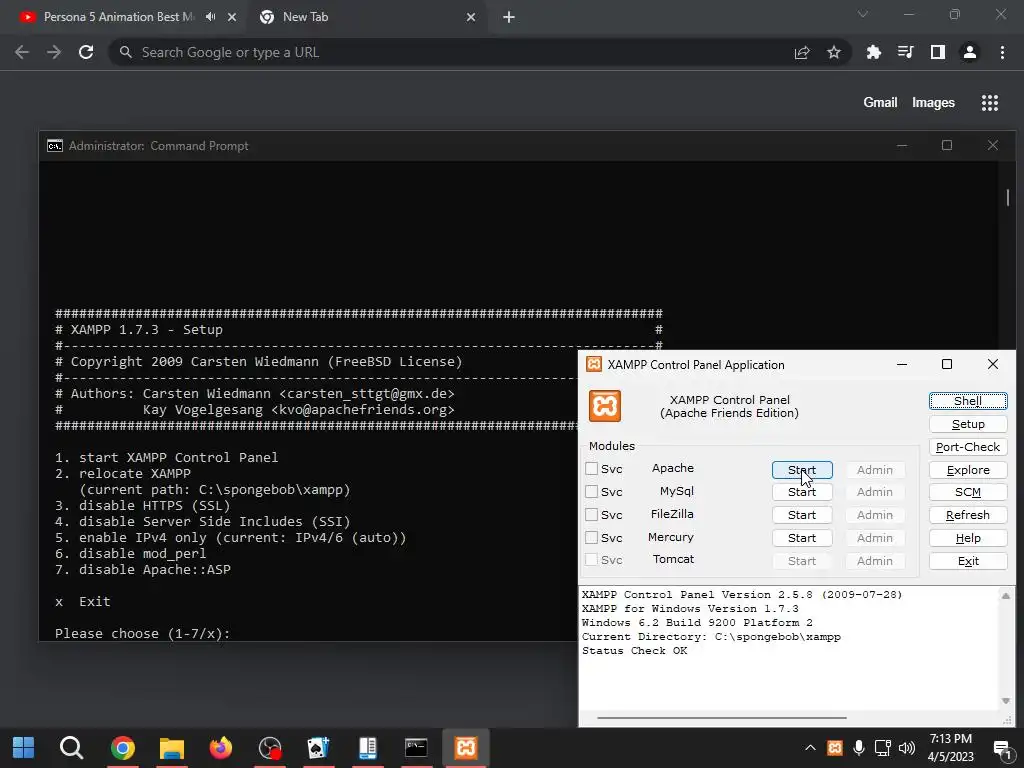Open File Explorer from the taskbar
This screenshot has height=768, width=1024.
pyautogui.click(x=172, y=747)
